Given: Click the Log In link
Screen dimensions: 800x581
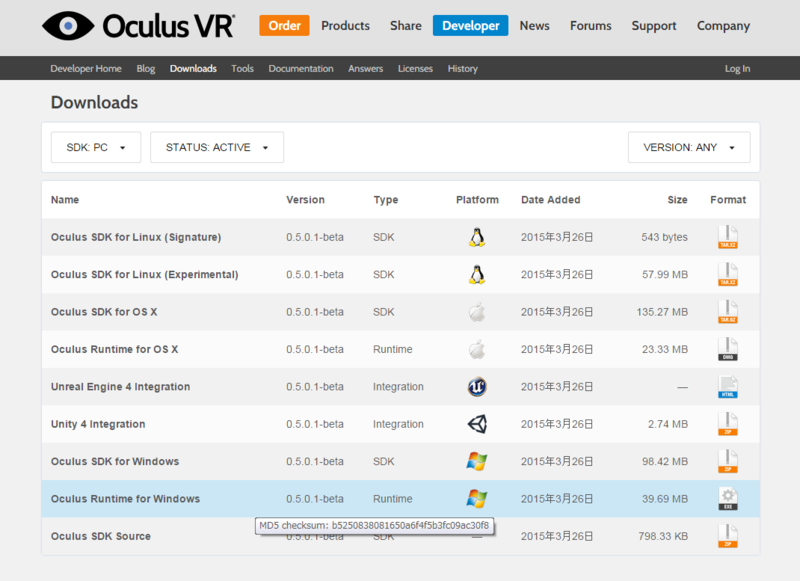Looking at the screenshot, I should tap(737, 68).
